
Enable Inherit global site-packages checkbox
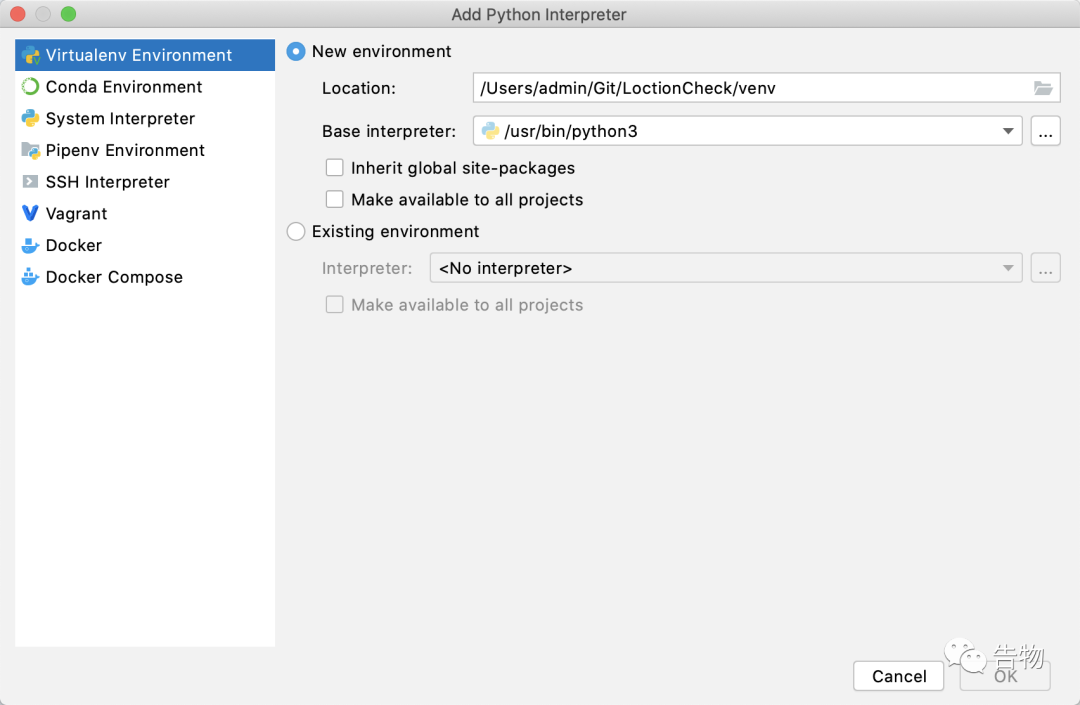click(x=335, y=168)
